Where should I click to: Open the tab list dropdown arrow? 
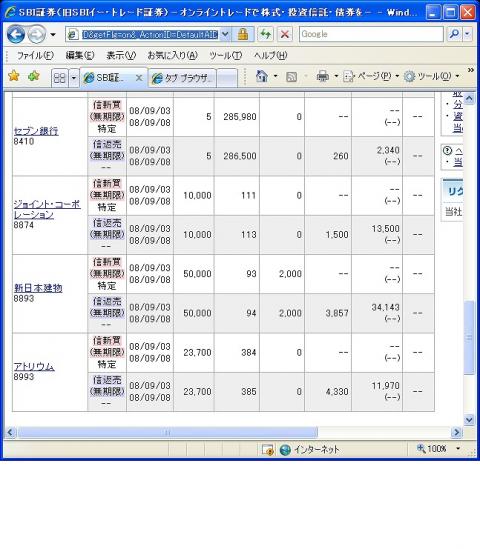(x=74, y=78)
